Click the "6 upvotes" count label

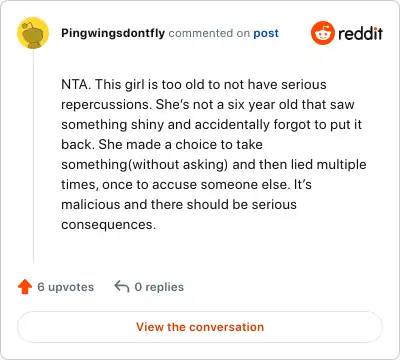pyautogui.click(x=66, y=287)
